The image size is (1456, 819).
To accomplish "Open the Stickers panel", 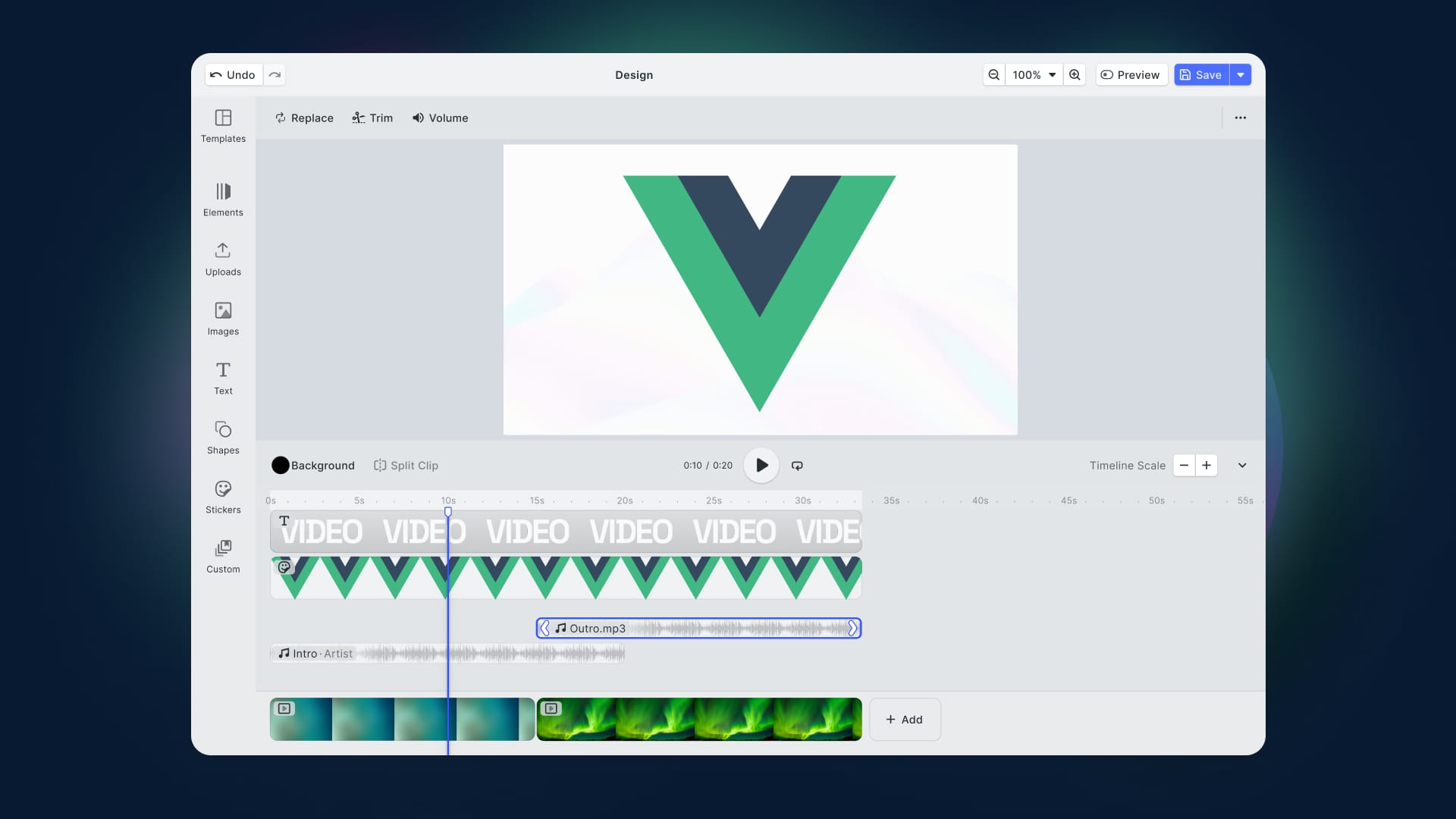I will pos(223,497).
